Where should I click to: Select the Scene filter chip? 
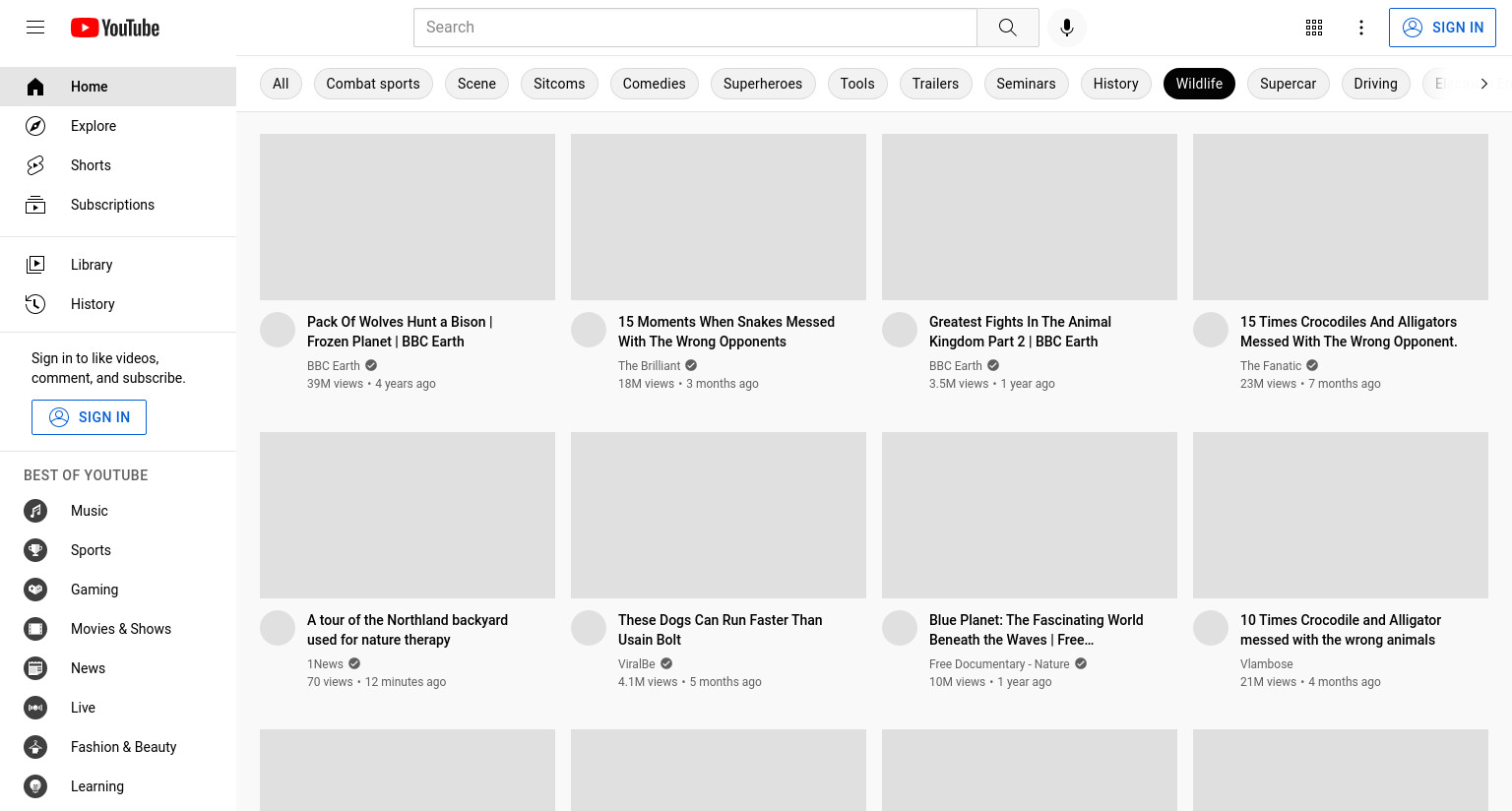[x=476, y=84]
